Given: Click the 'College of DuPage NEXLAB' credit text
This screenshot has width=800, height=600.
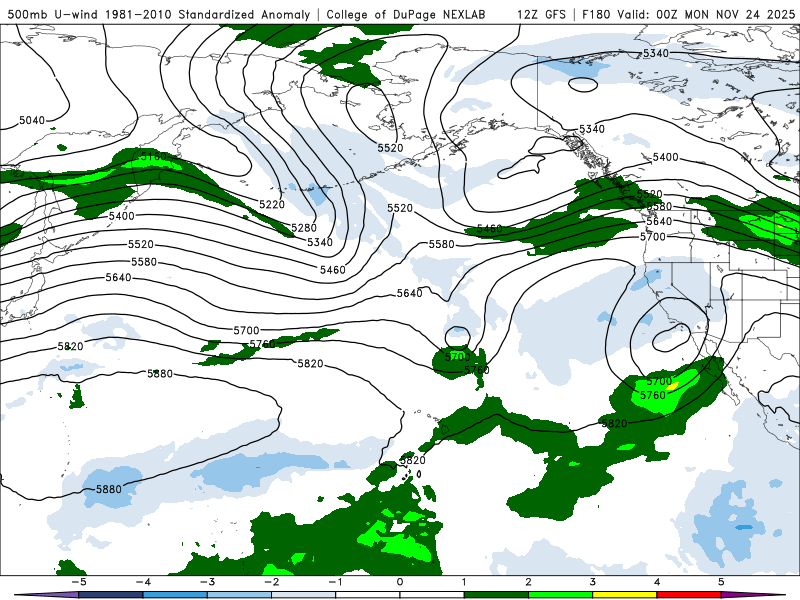Looking at the screenshot, I should pyautogui.click(x=406, y=15).
